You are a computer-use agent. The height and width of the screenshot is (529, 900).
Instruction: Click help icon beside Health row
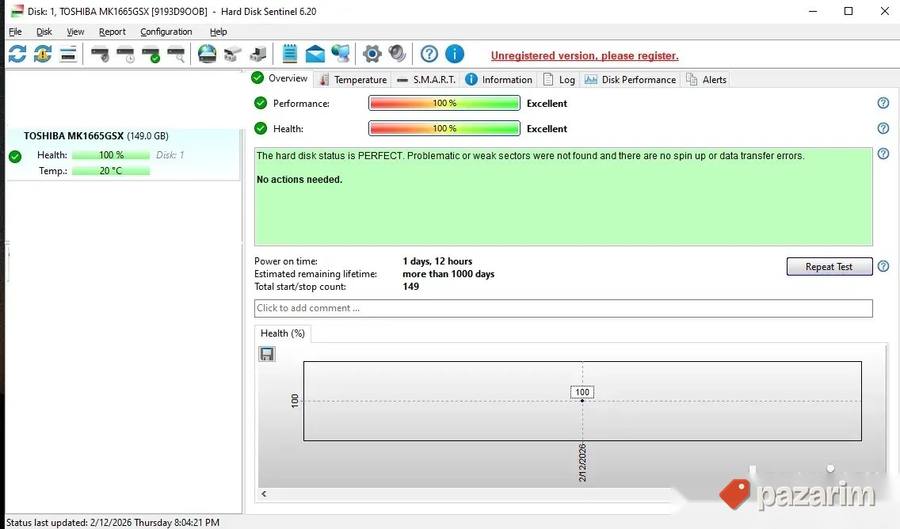(883, 128)
